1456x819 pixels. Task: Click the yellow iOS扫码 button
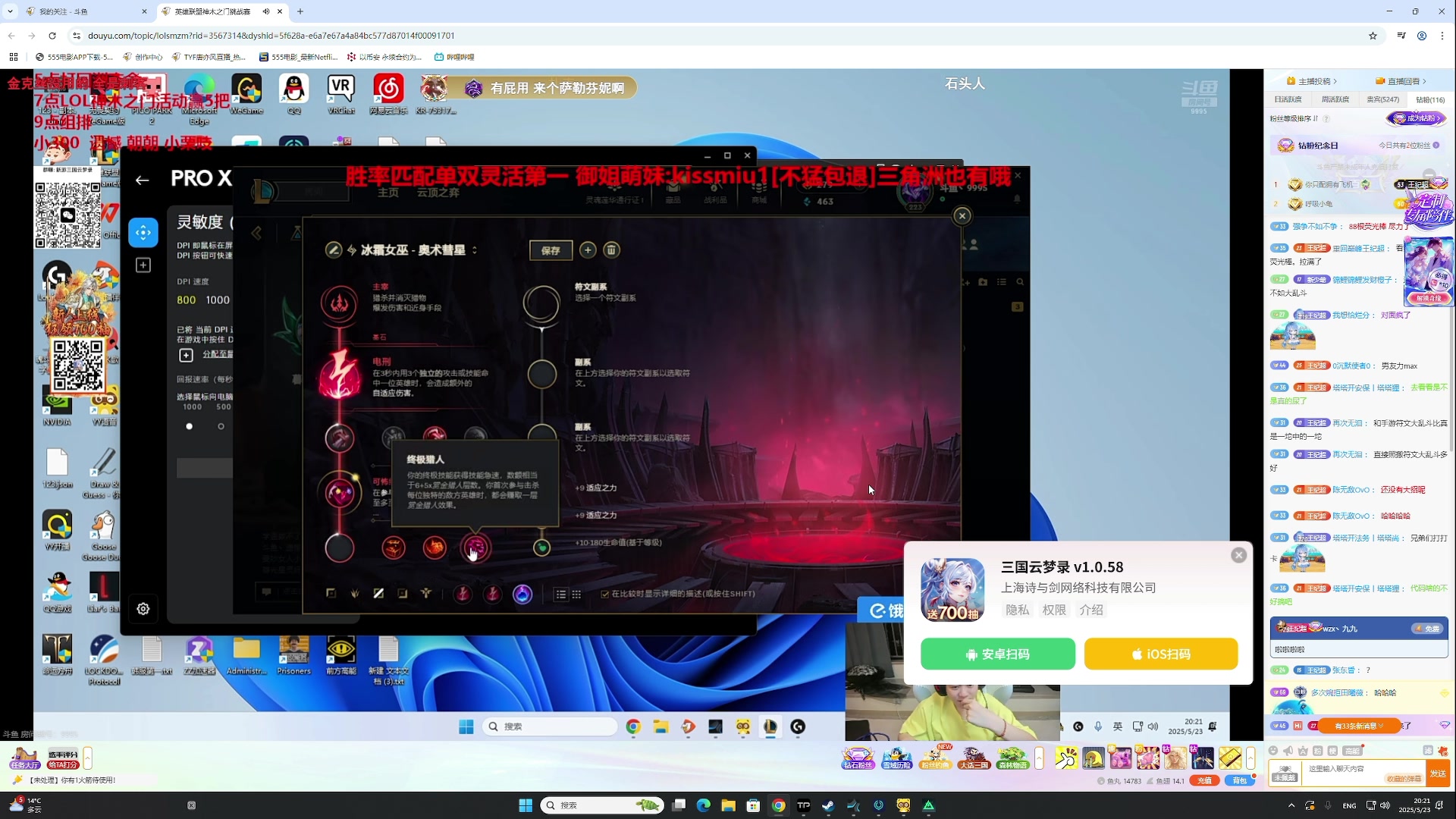[x=1161, y=654]
